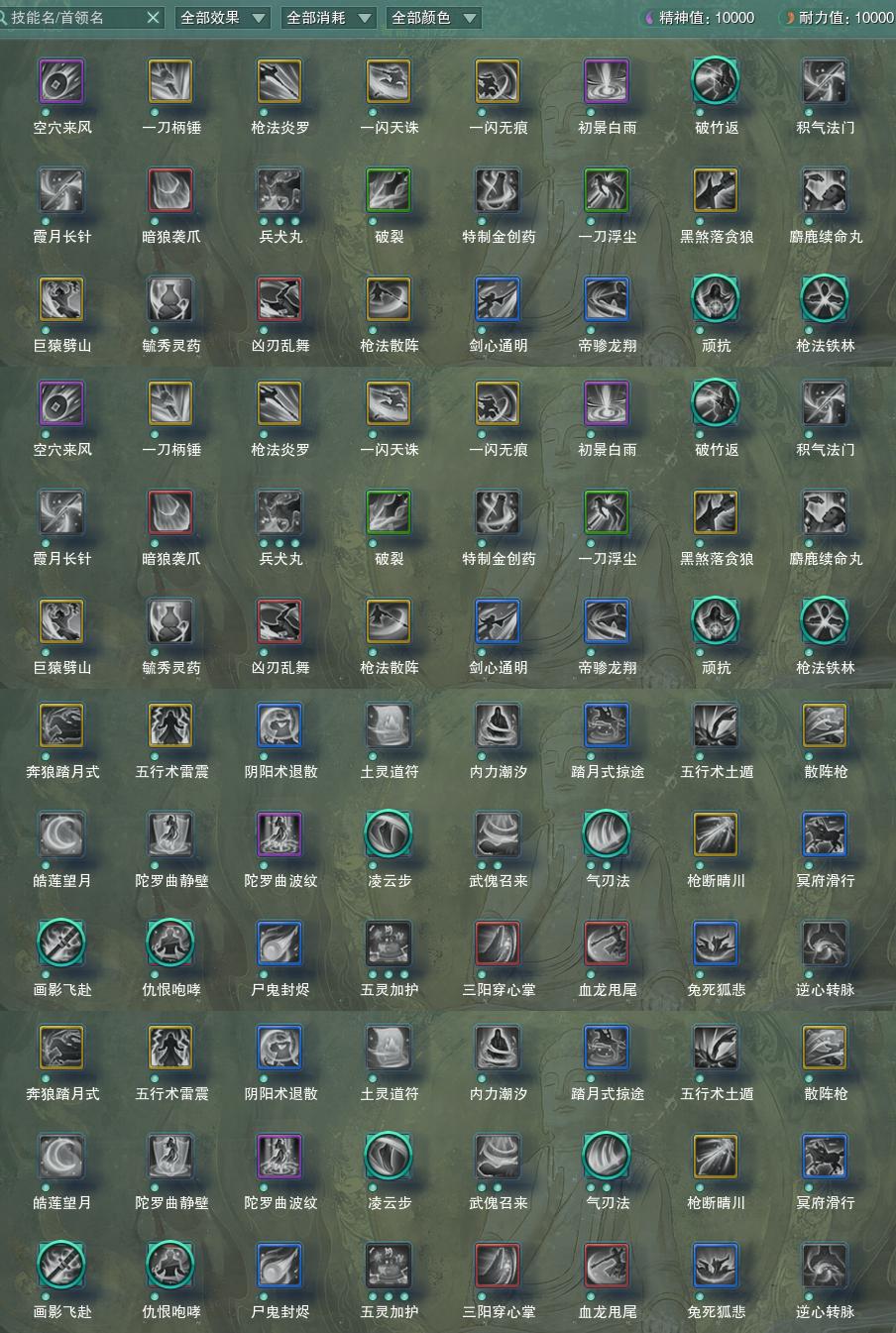This screenshot has height=1333, width=896.
Task: Open the 全部效果 filter dropdown
Action: pos(223,18)
